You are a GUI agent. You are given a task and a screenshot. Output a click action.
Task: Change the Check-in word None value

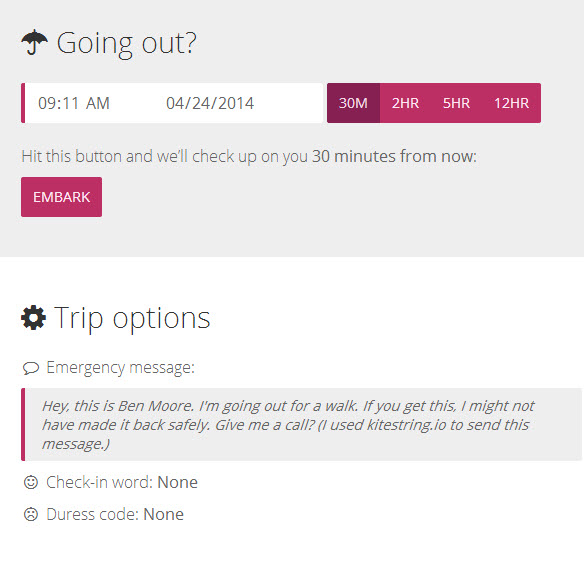click(178, 482)
